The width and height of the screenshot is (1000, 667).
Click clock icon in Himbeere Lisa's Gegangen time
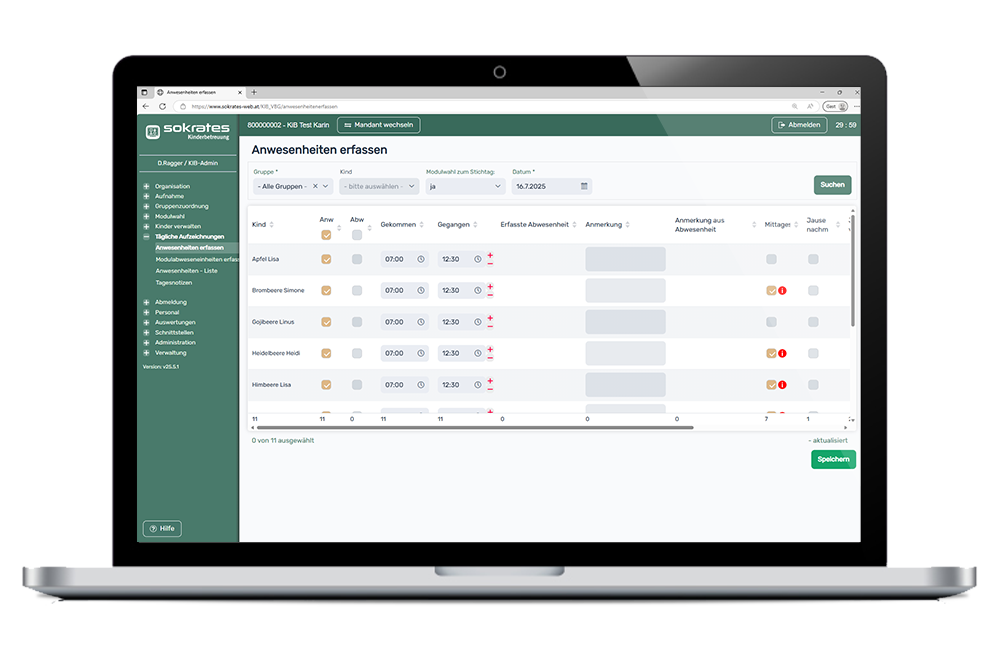point(478,385)
